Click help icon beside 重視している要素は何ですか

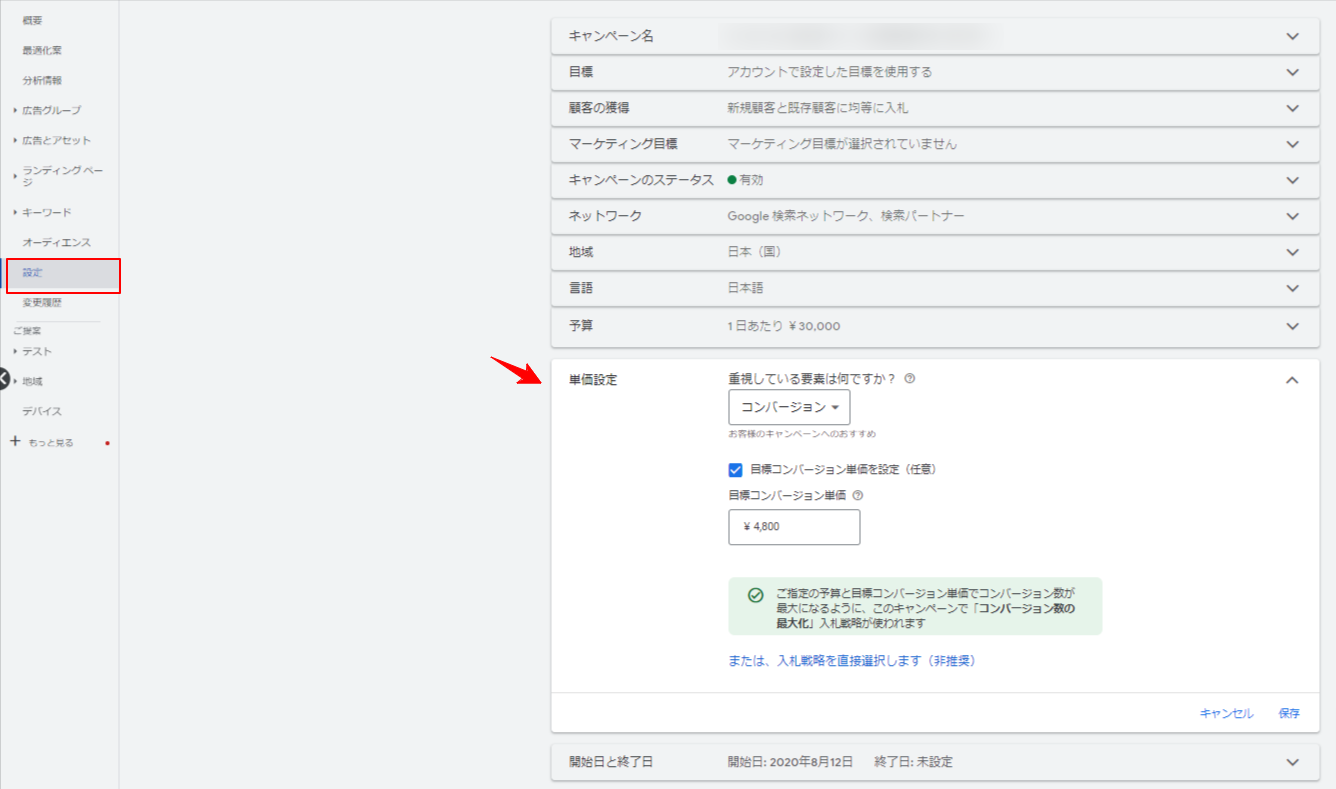tap(909, 379)
